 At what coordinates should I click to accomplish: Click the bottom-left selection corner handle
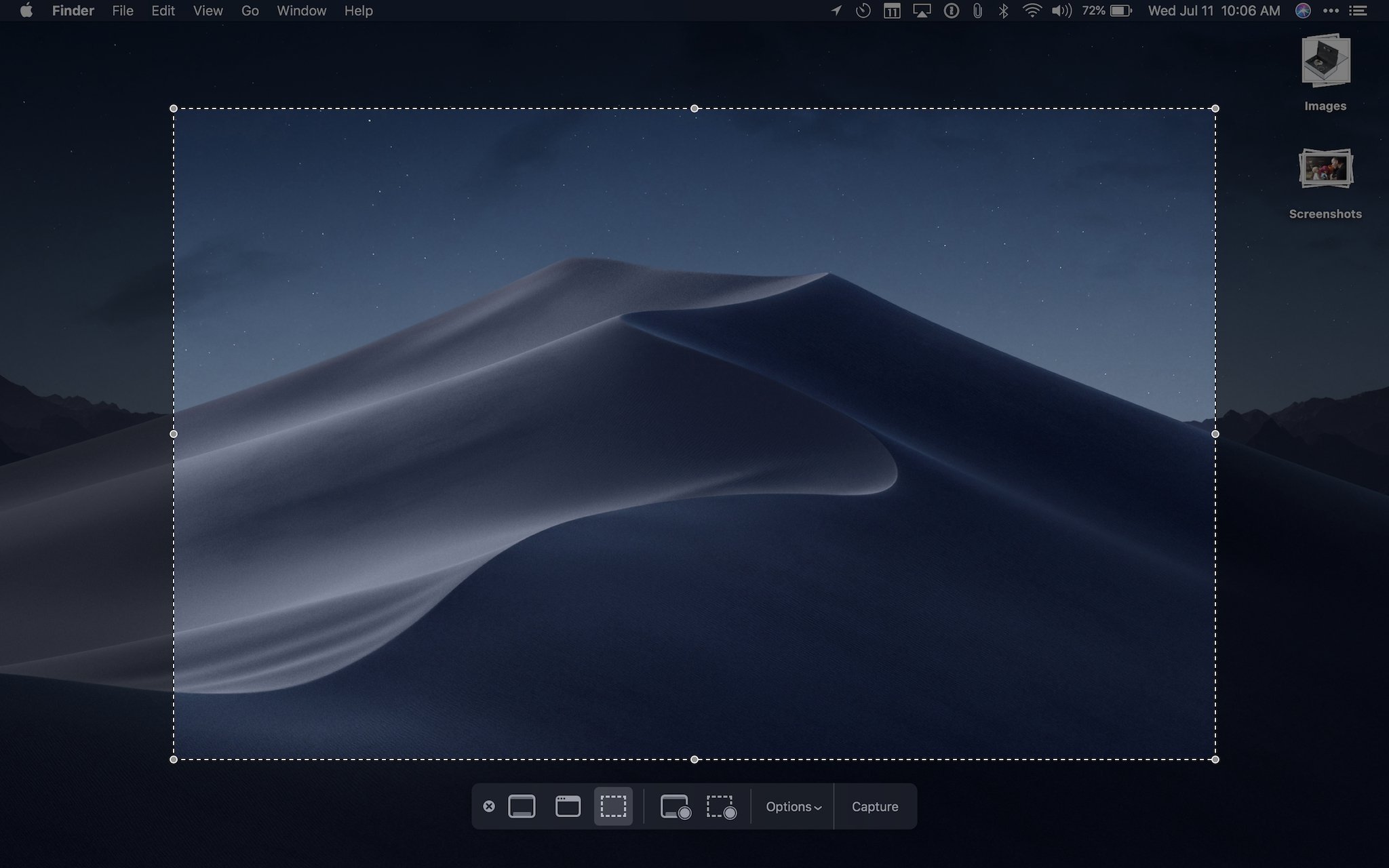174,759
